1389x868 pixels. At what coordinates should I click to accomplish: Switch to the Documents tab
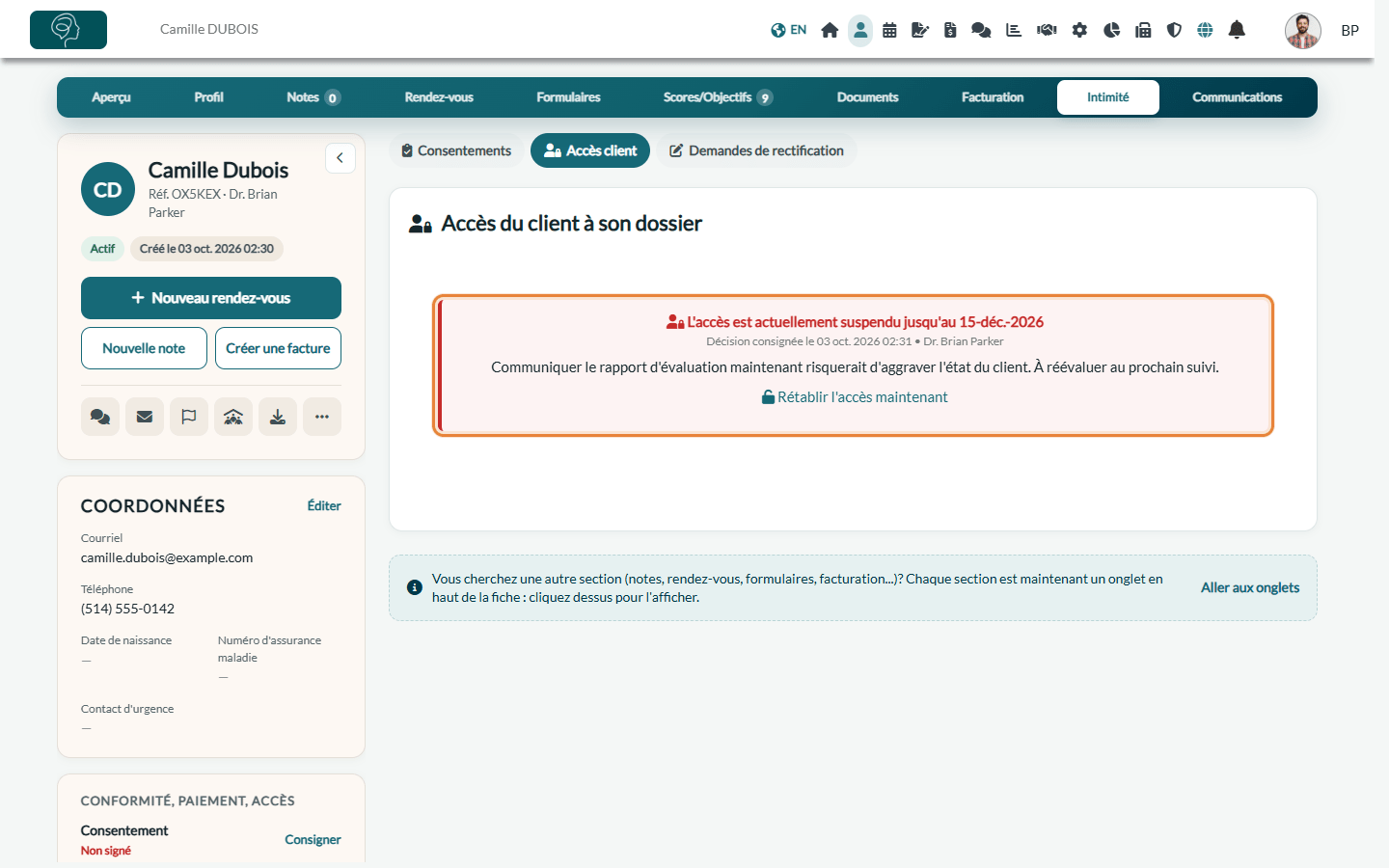(x=867, y=97)
